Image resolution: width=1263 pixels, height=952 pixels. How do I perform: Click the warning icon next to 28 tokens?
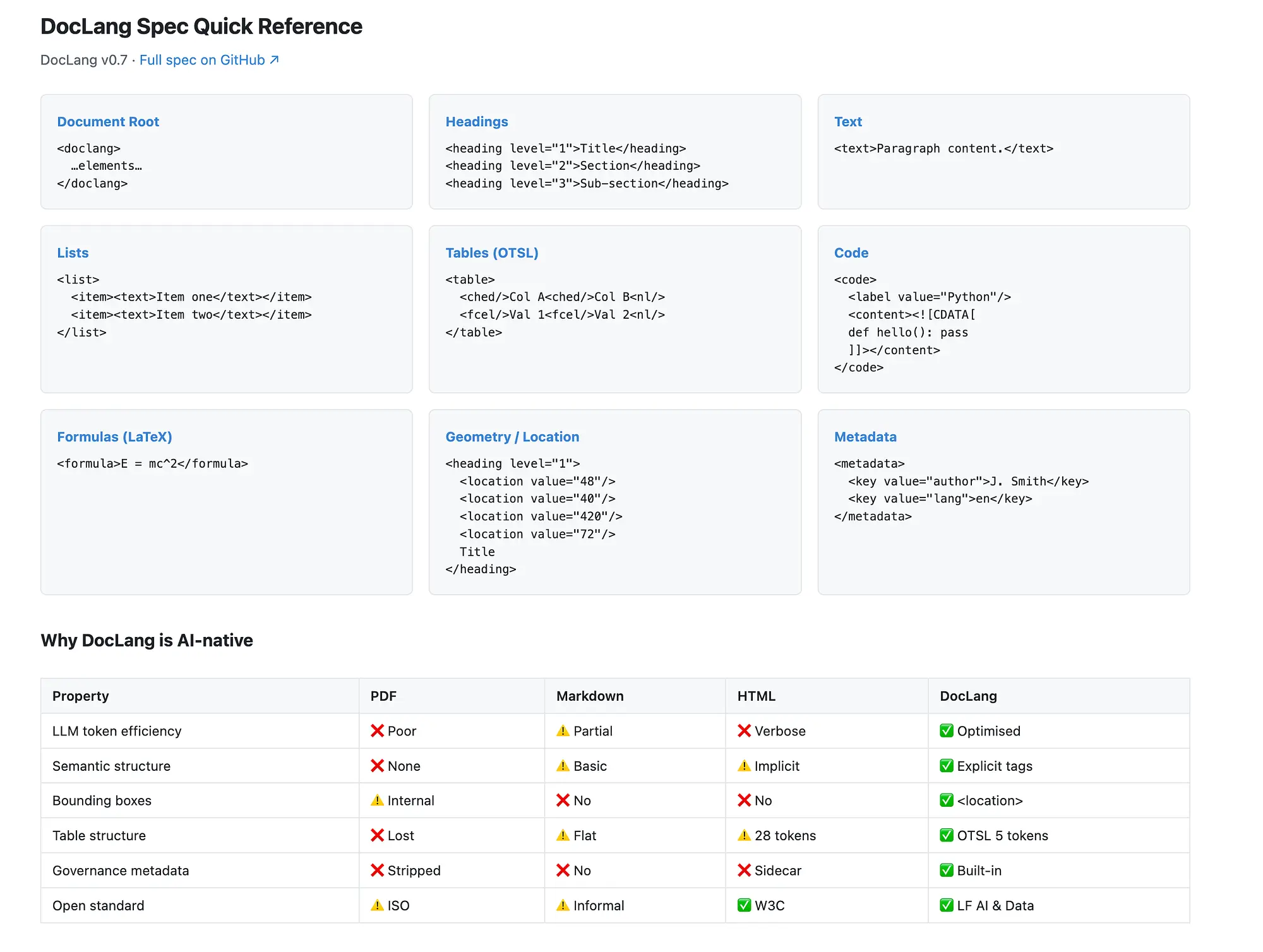tap(744, 835)
